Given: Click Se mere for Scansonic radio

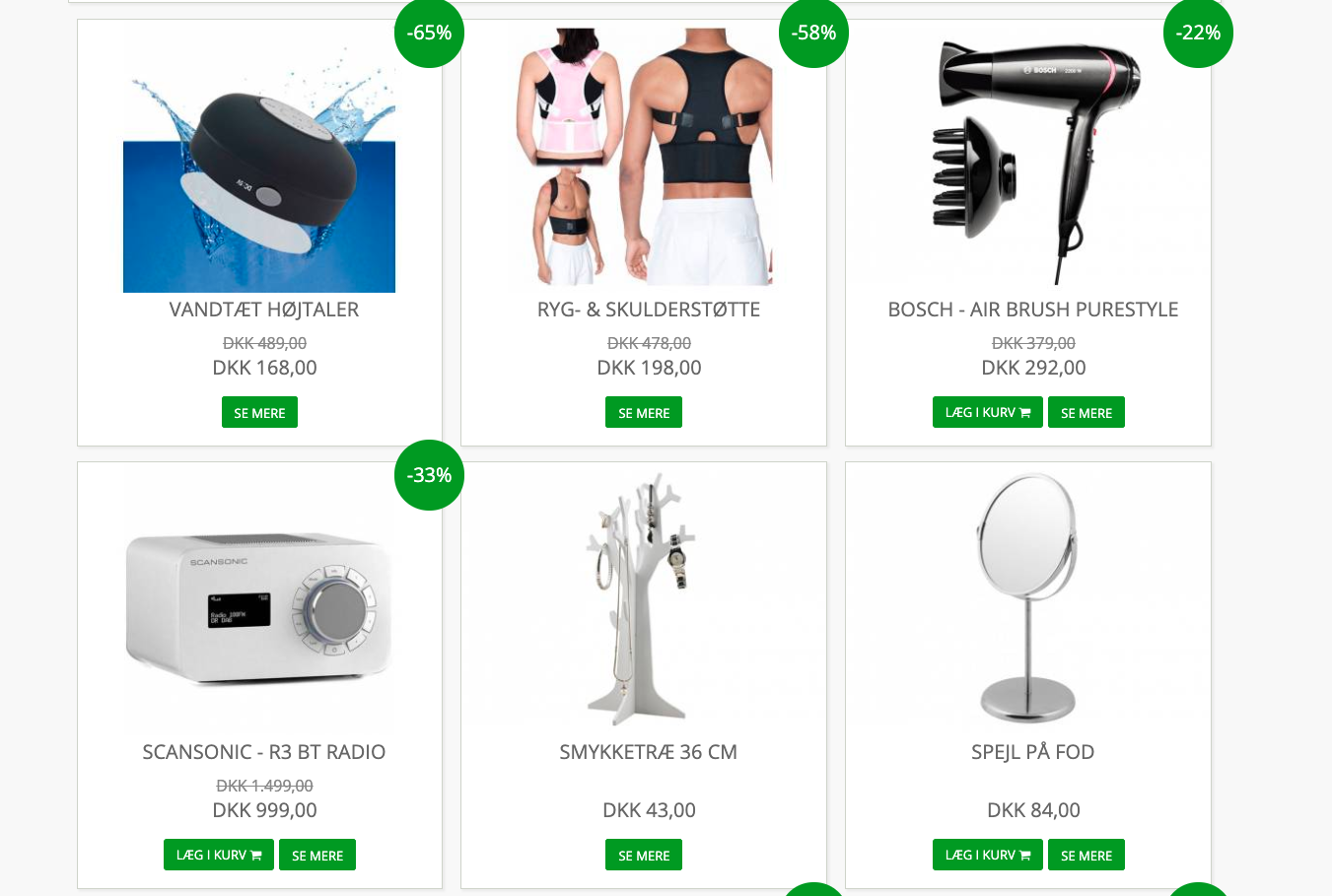Looking at the screenshot, I should tap(317, 855).
